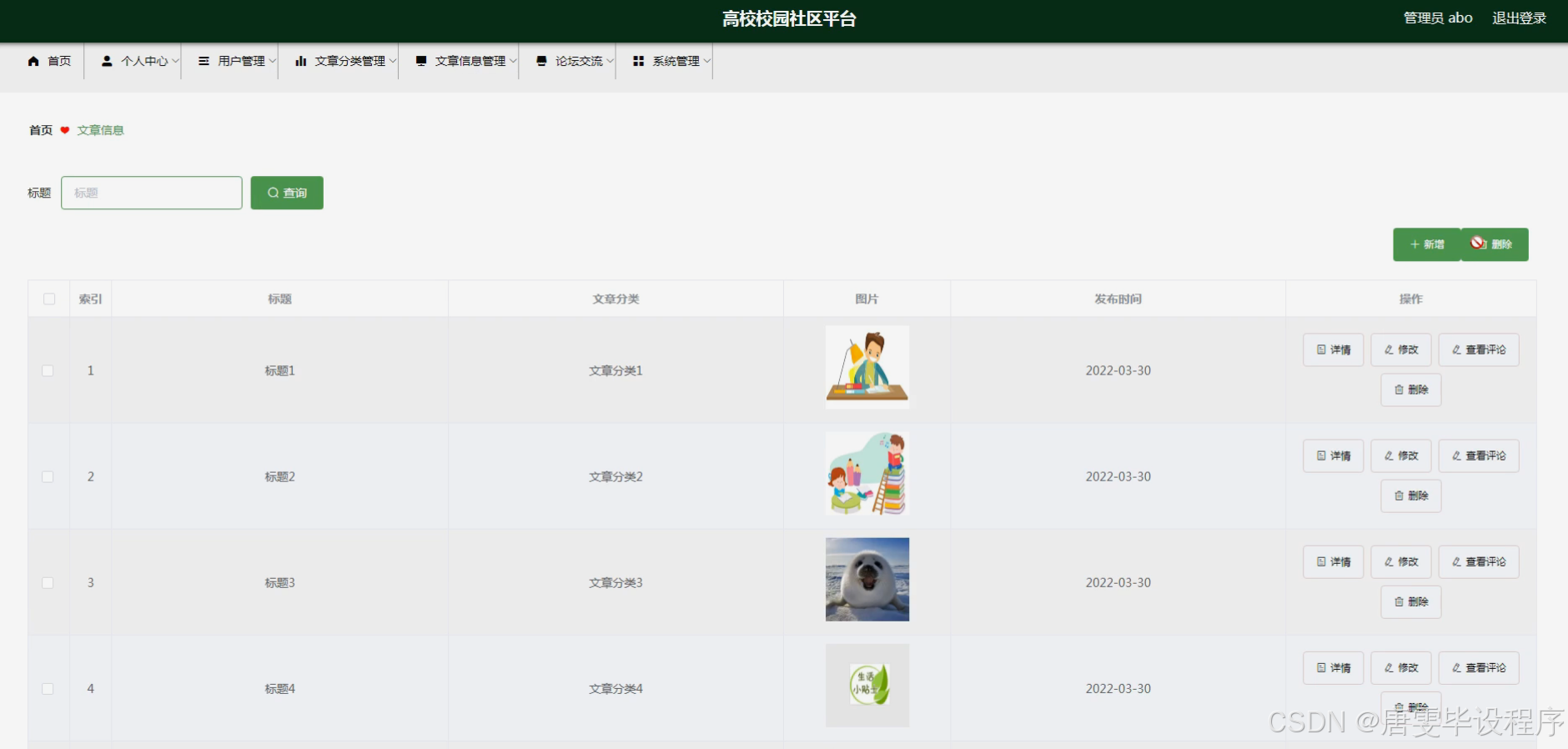This screenshot has width=1568, height=749.
Task: Open the 首页 menu item
Action: click(x=50, y=61)
